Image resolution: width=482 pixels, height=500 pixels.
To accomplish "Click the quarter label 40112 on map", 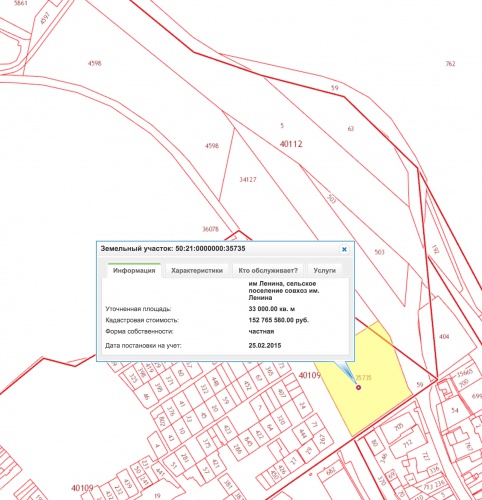I will (x=291, y=144).
